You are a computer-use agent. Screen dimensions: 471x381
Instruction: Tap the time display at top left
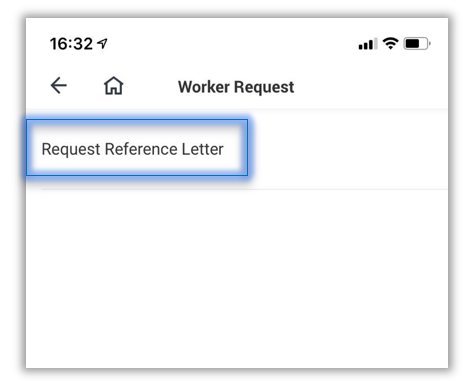coord(71,44)
